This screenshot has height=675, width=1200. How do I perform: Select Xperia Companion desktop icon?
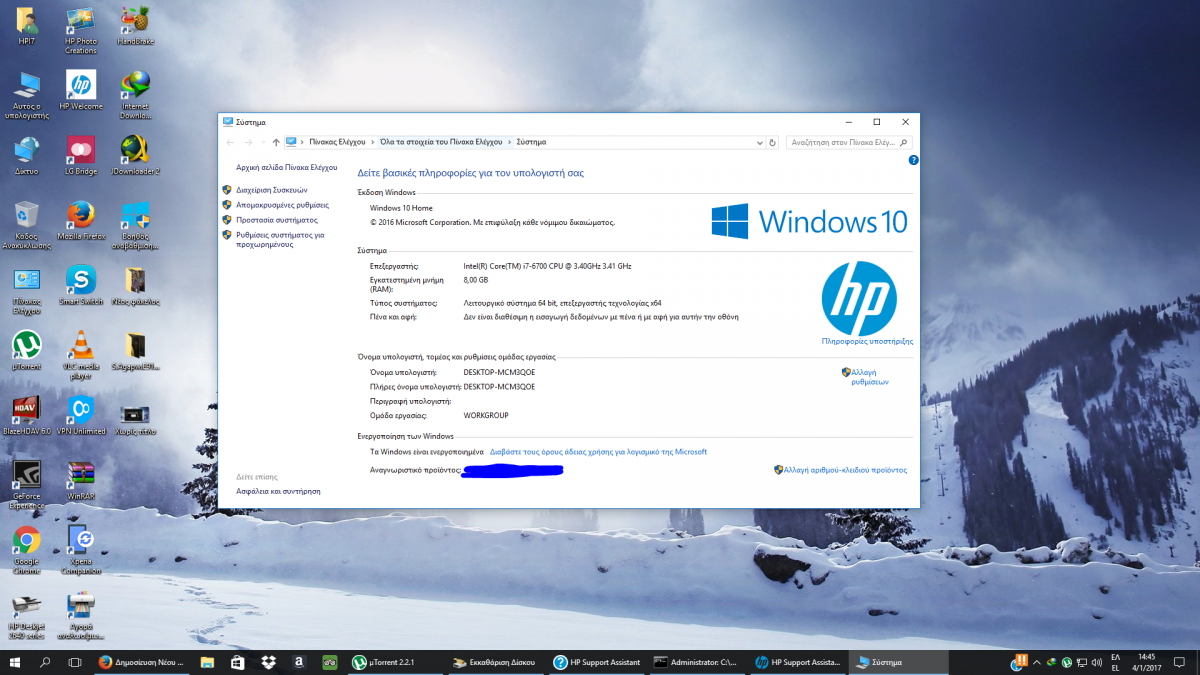(81, 550)
